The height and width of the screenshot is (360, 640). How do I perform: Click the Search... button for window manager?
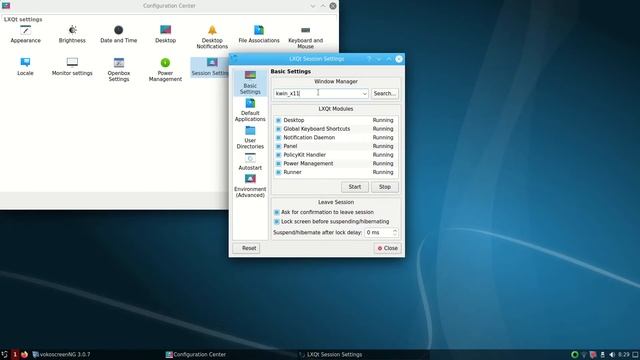(x=384, y=93)
